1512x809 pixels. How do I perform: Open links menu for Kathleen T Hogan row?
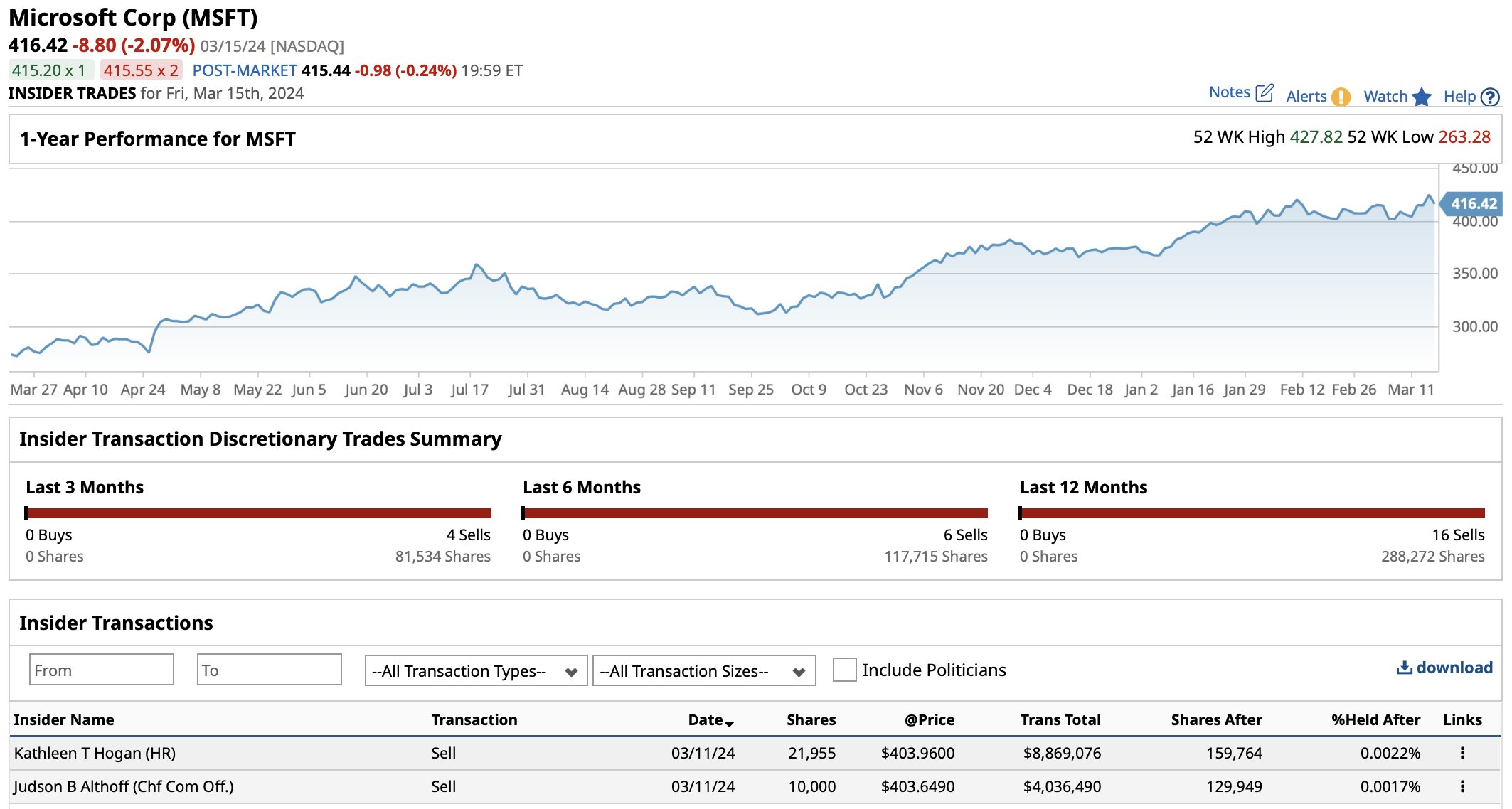pos(1462,753)
